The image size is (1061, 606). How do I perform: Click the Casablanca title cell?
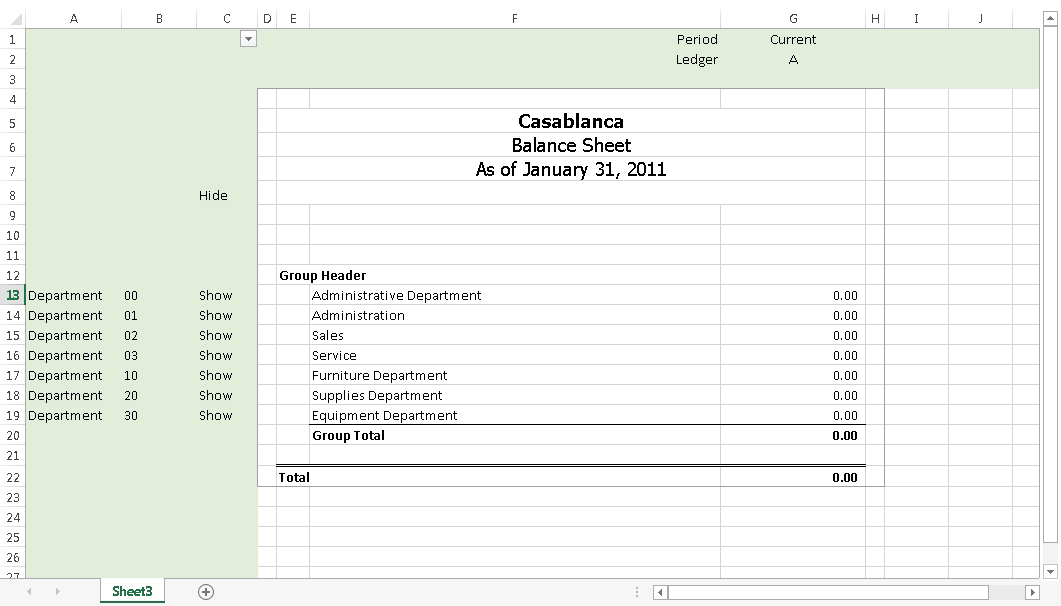coord(570,122)
